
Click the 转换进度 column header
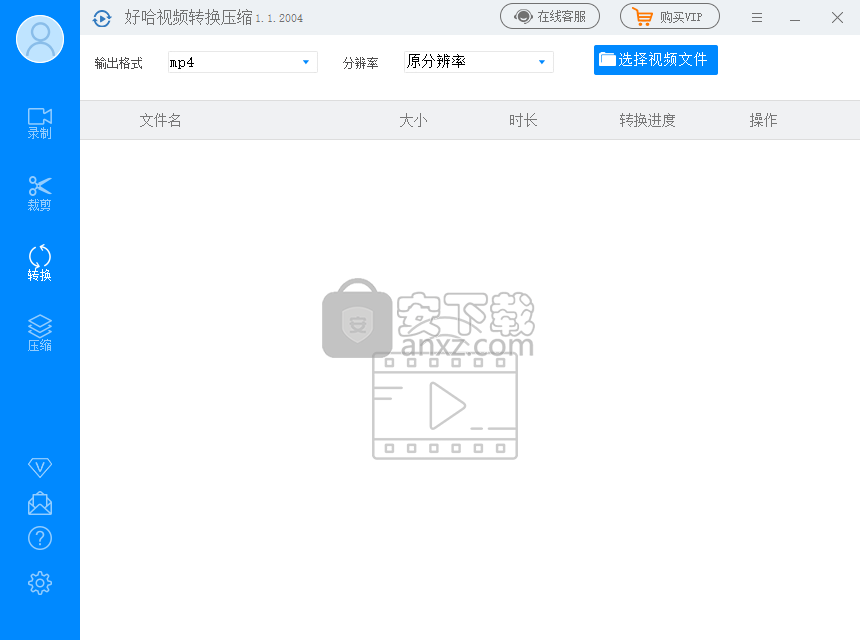[647, 120]
